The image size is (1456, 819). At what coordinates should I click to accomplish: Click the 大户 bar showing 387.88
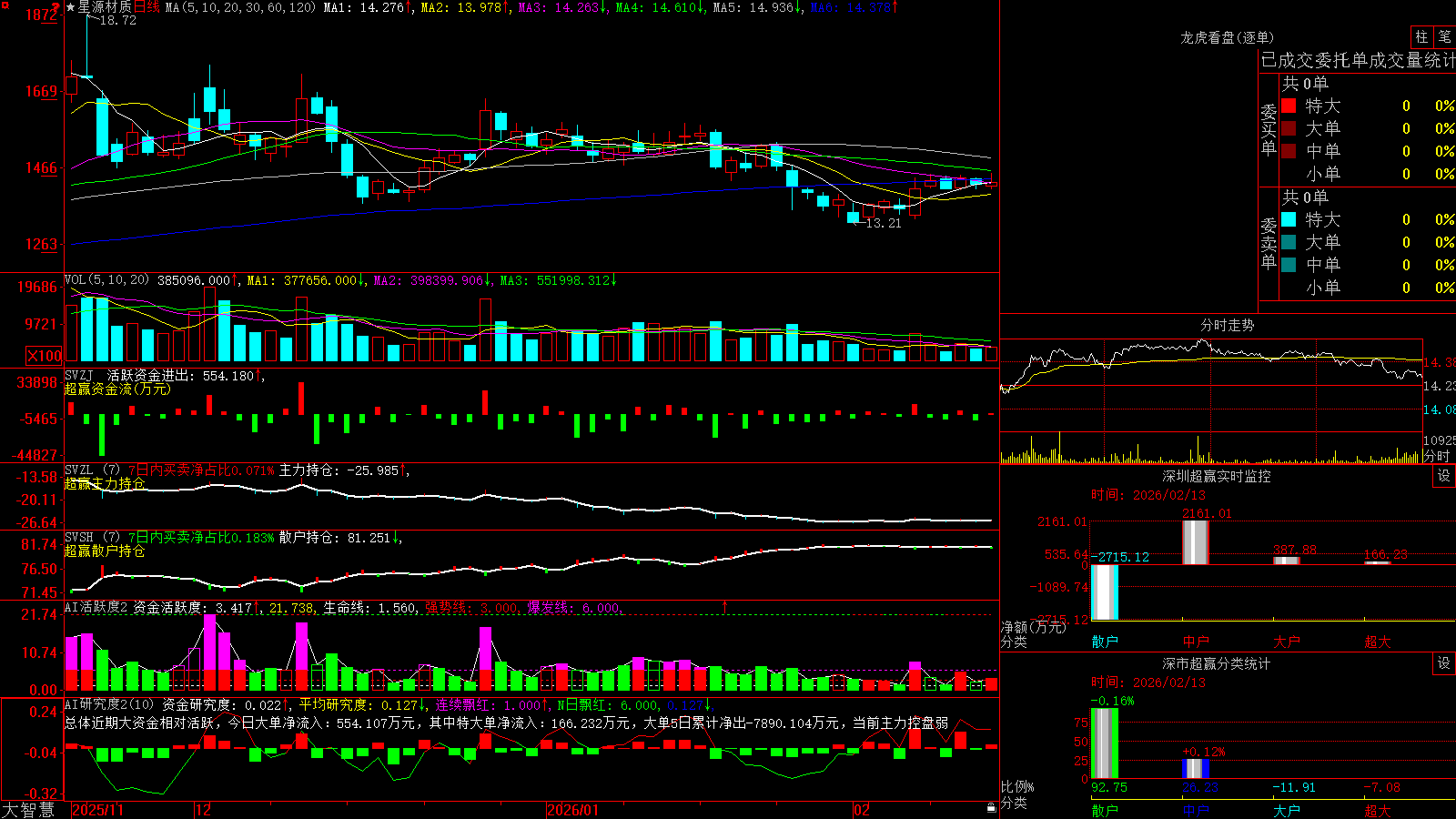tap(1286, 561)
